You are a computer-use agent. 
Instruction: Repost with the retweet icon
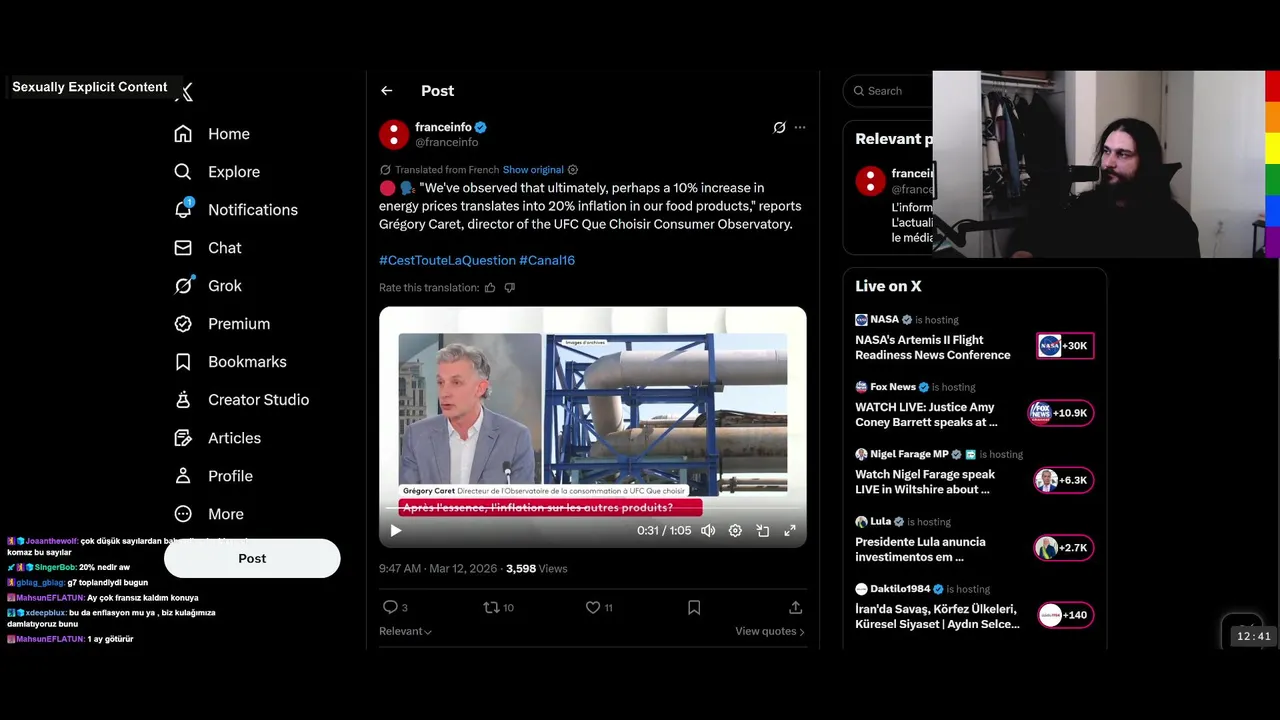pyautogui.click(x=491, y=607)
